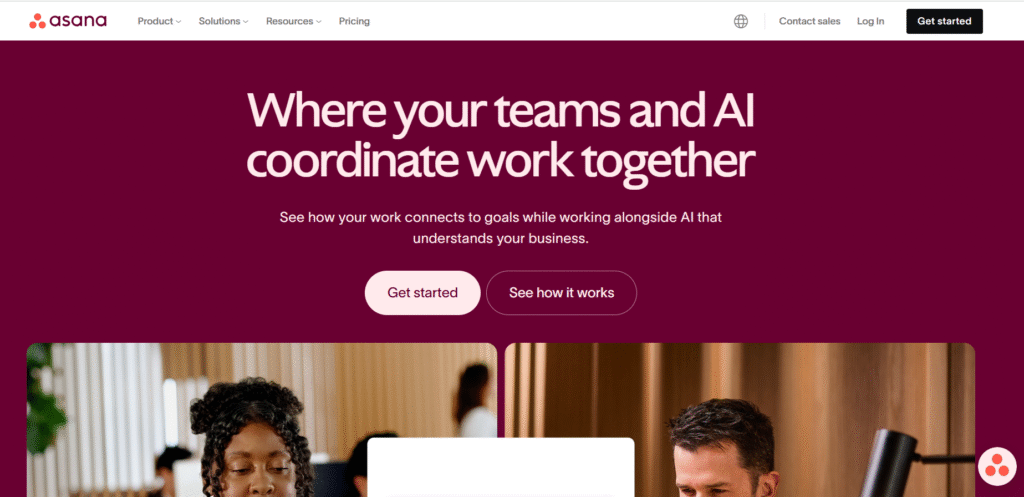Select the Log In link

click(871, 22)
